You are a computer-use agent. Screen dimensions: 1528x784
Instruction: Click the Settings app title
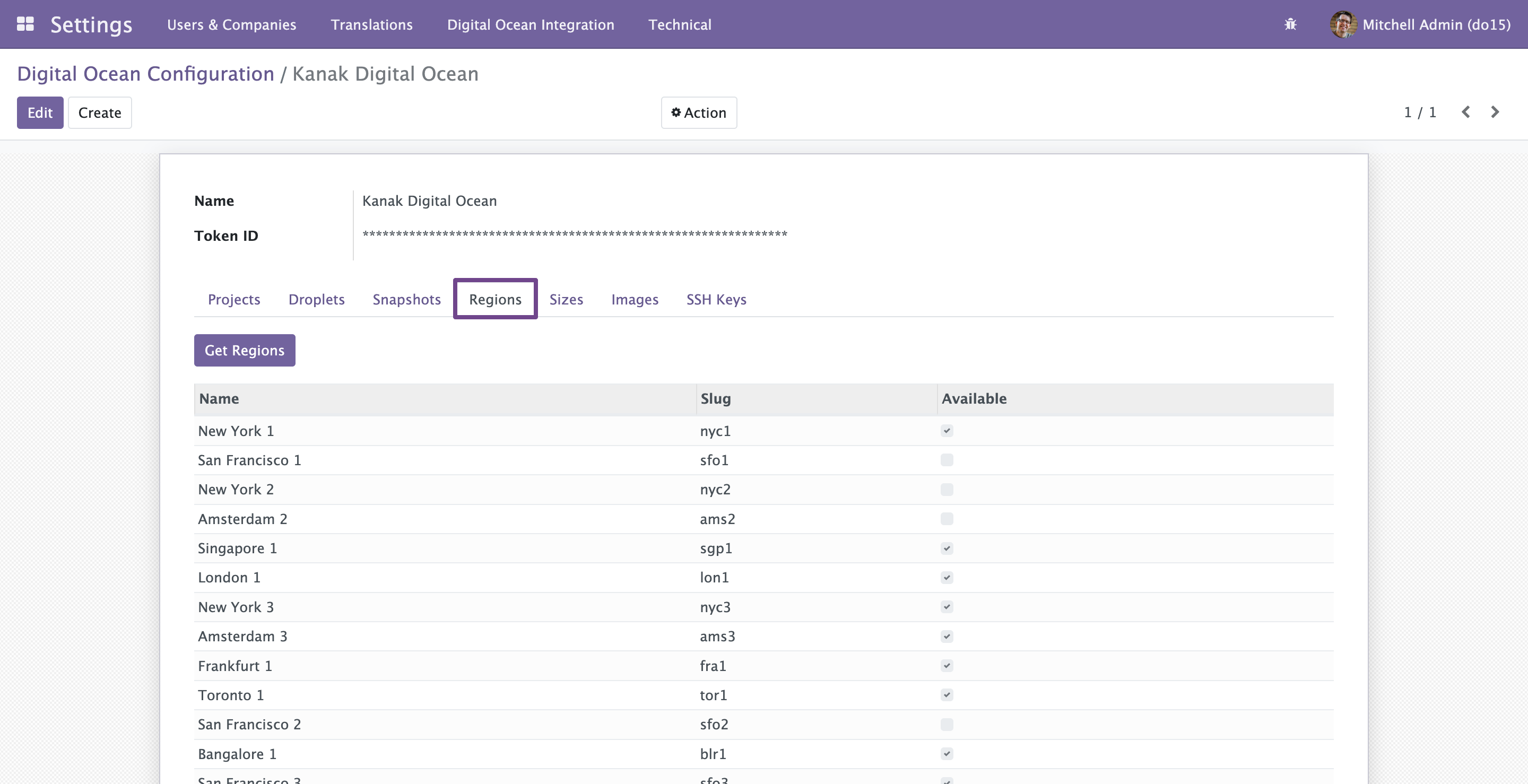(91, 24)
